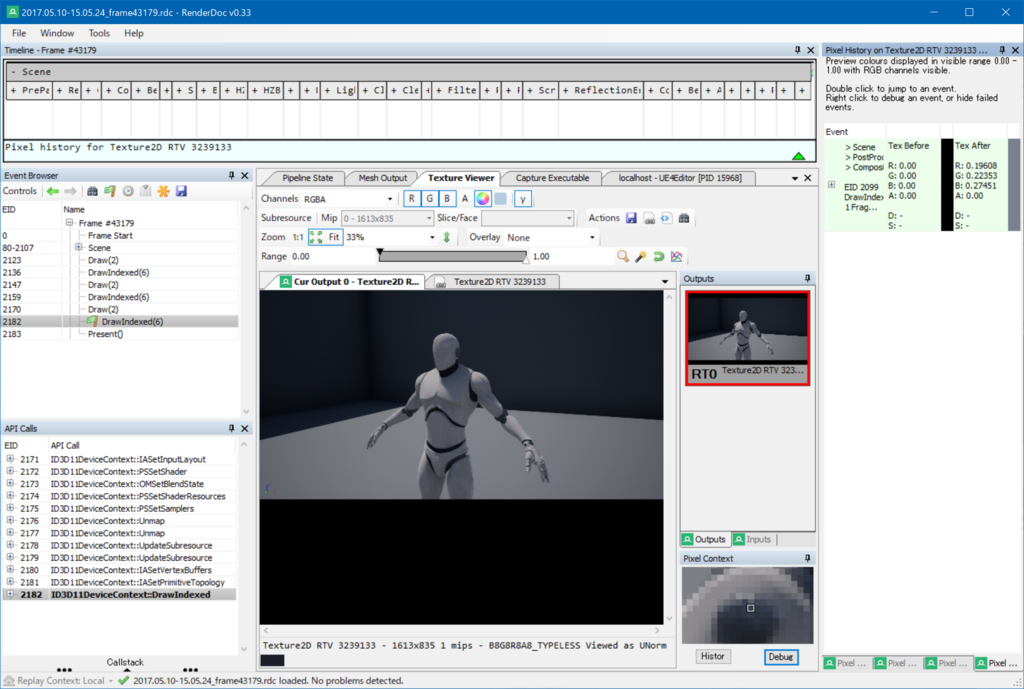Enable the alpha channel with the A button

pos(464,199)
